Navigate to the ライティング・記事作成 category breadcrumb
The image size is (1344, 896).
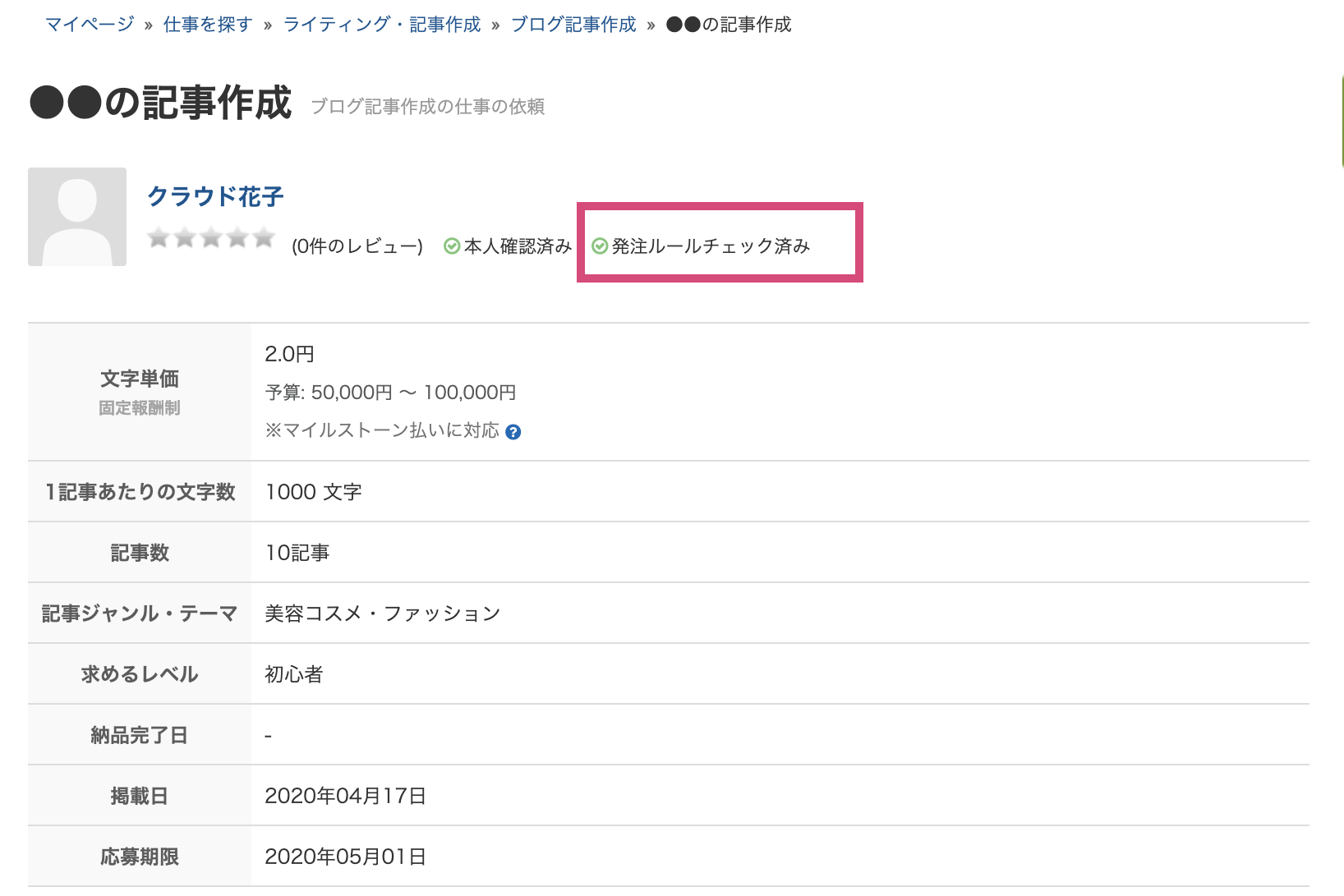382,25
